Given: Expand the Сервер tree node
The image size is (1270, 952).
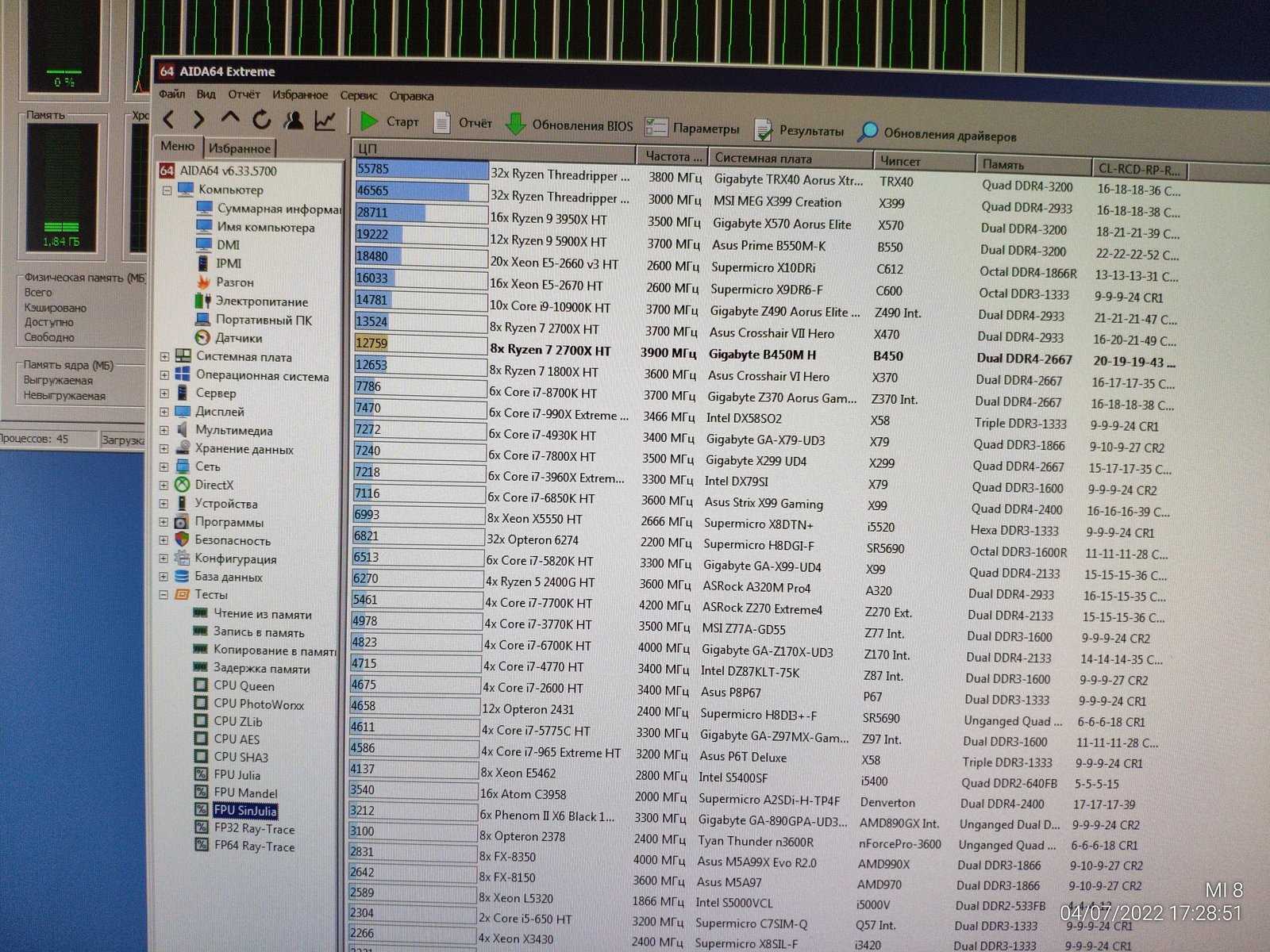Looking at the screenshot, I should pos(164,393).
